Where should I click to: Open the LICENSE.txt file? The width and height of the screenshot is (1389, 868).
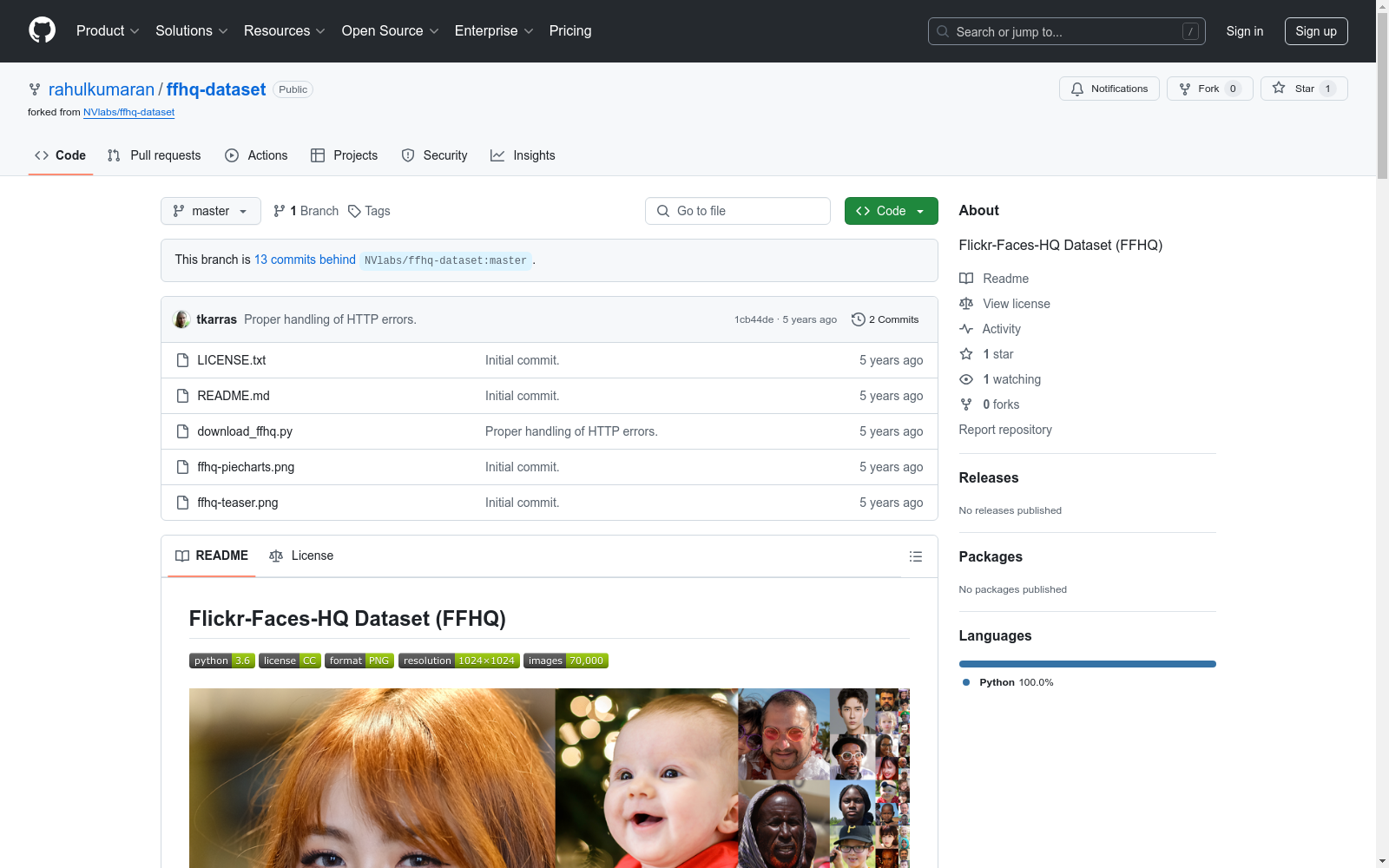(x=231, y=360)
